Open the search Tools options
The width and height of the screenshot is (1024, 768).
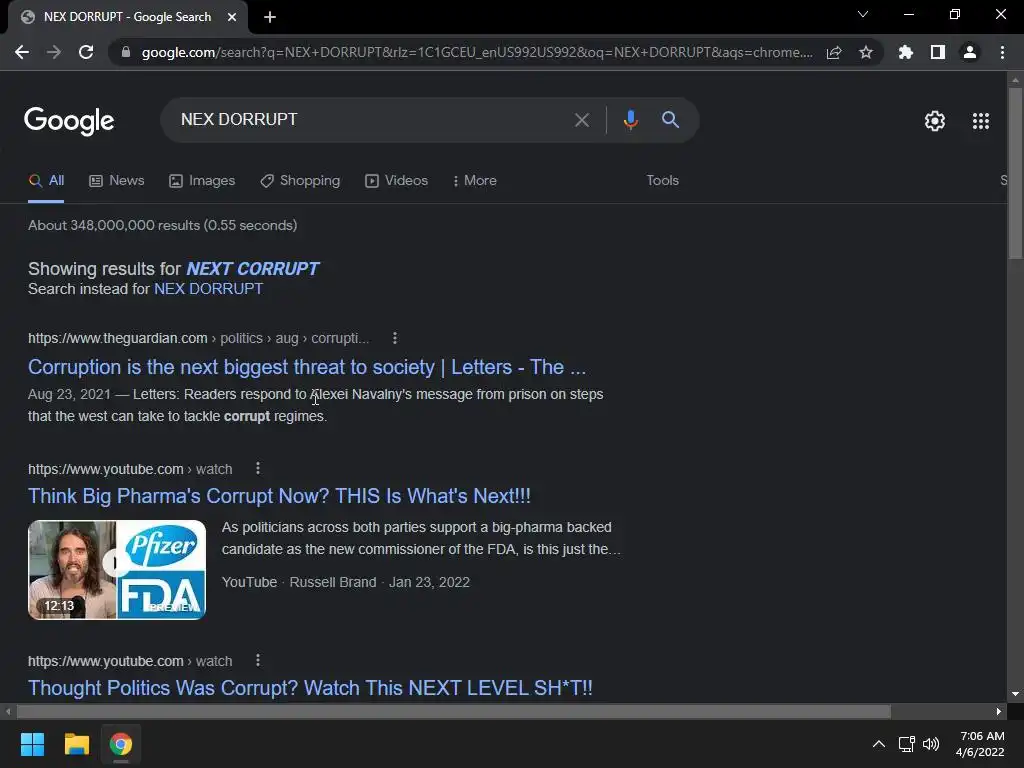[662, 181]
